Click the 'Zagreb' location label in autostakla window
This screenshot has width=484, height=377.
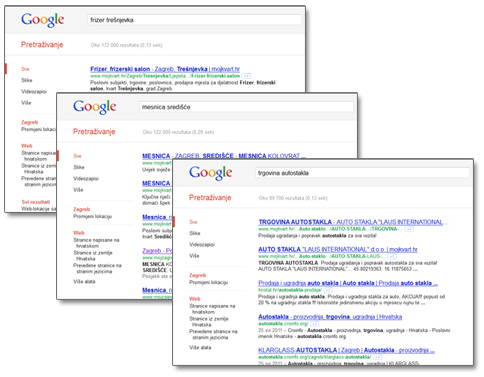coord(198,275)
